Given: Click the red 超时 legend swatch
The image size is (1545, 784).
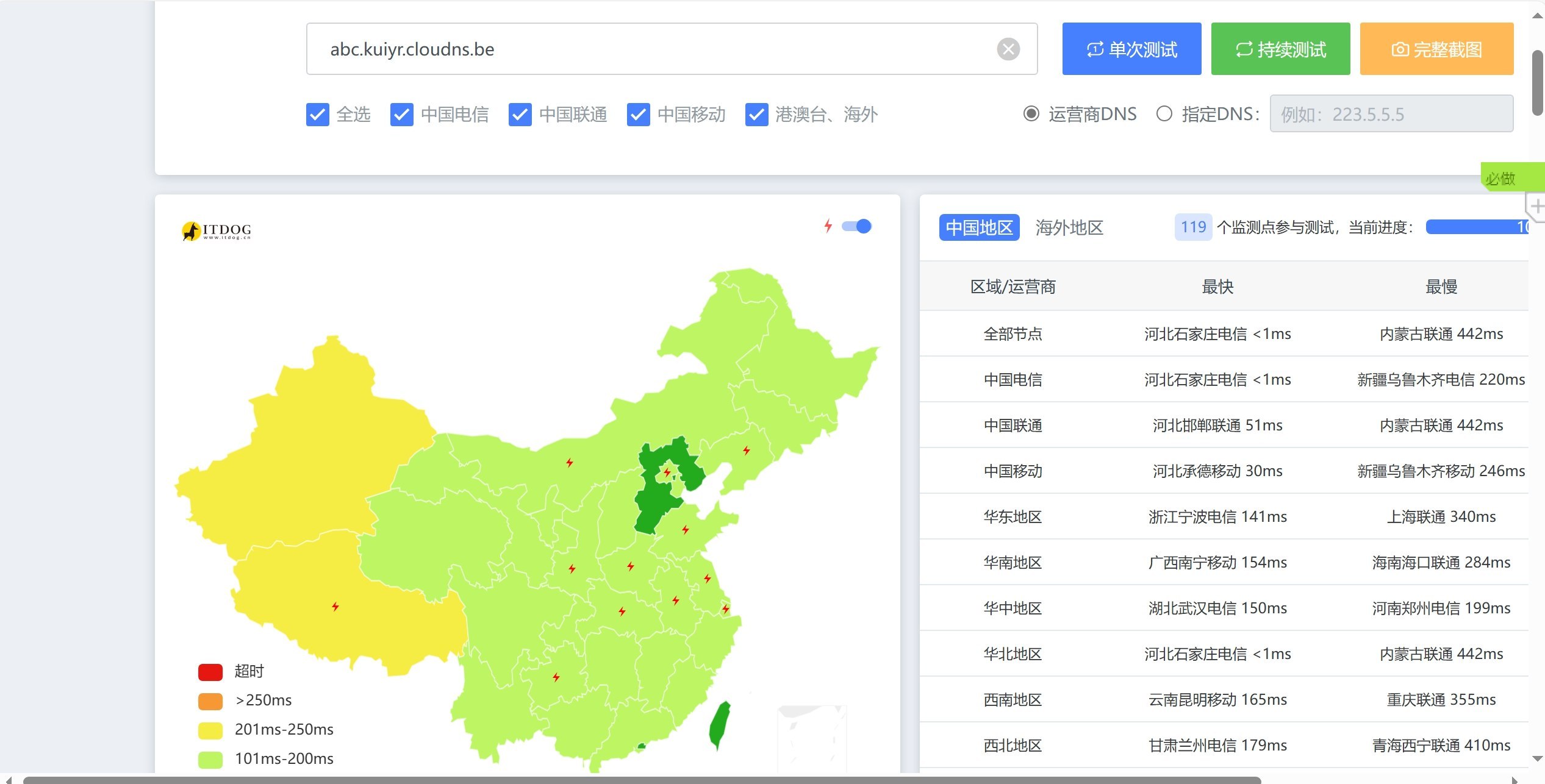Looking at the screenshot, I should click(x=210, y=672).
